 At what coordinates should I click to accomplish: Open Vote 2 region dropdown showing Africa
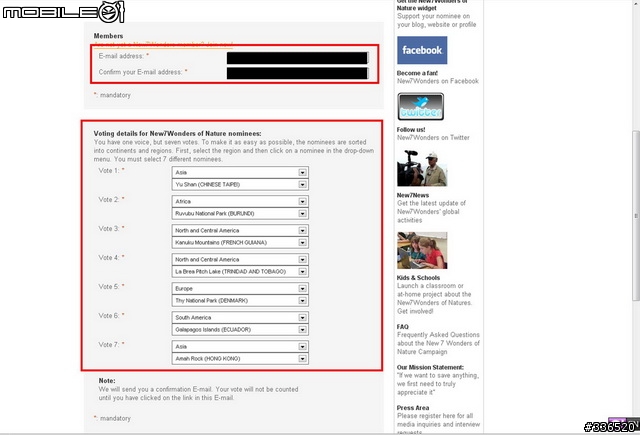[240, 202]
